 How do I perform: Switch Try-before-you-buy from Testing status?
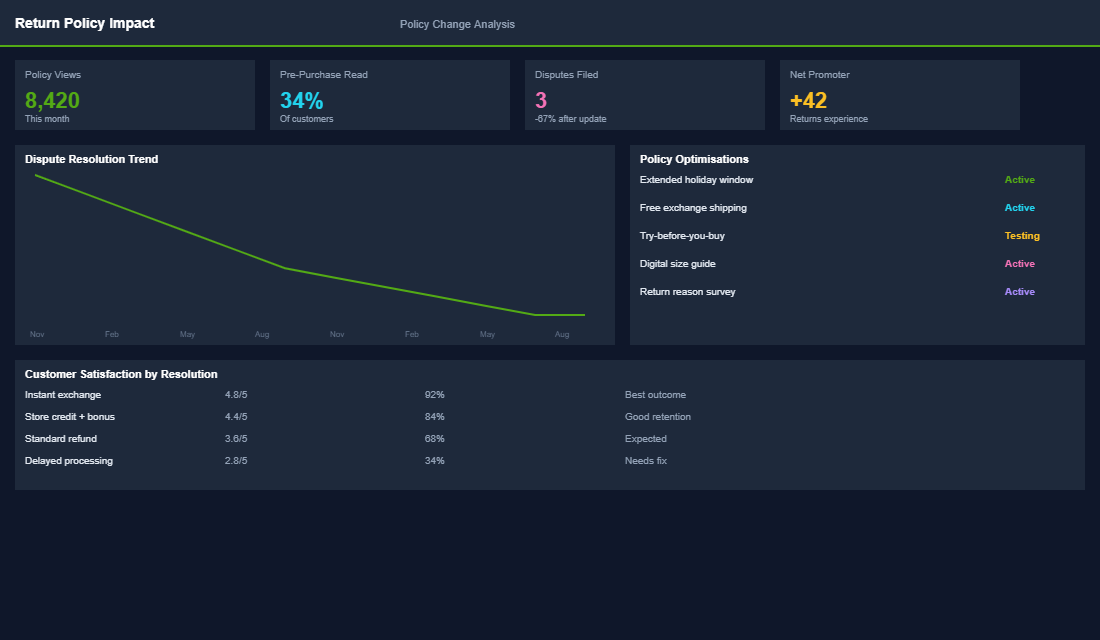point(1022,235)
